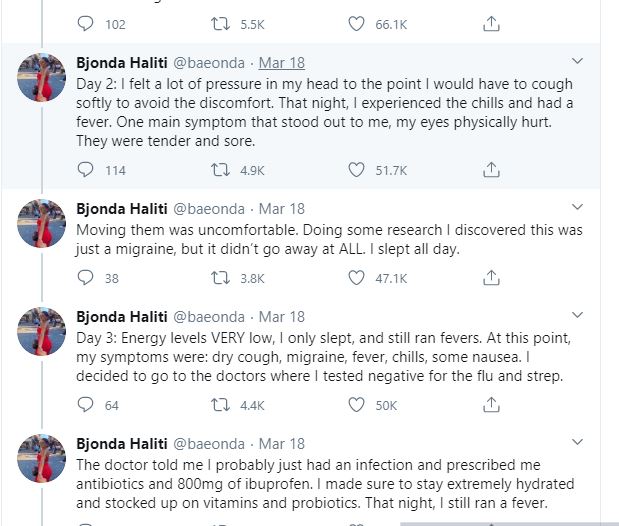Like the migraine tweet with 47.1K likes
619x526 pixels.
coord(356,278)
